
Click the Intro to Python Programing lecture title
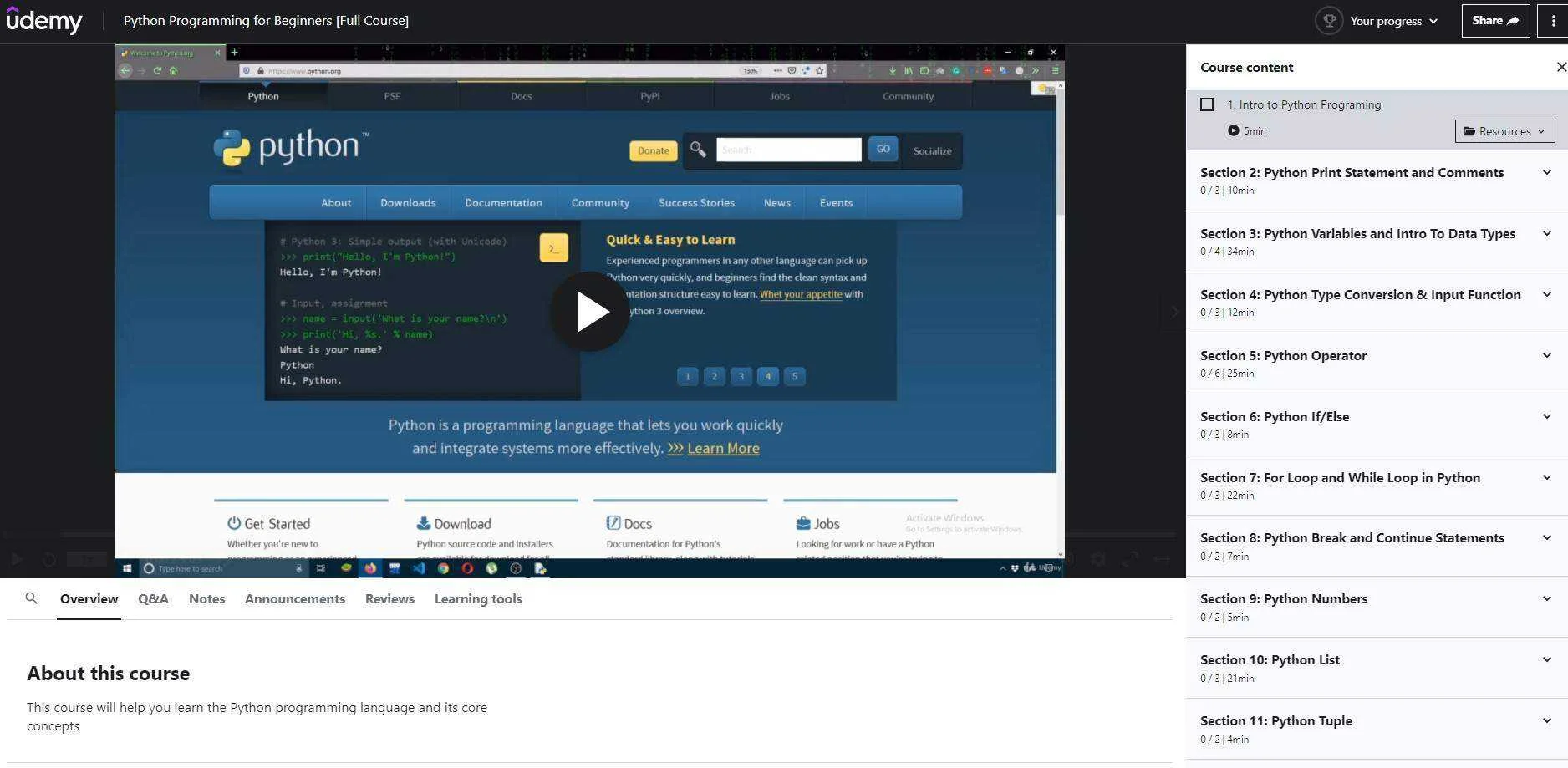pyautogui.click(x=1304, y=104)
